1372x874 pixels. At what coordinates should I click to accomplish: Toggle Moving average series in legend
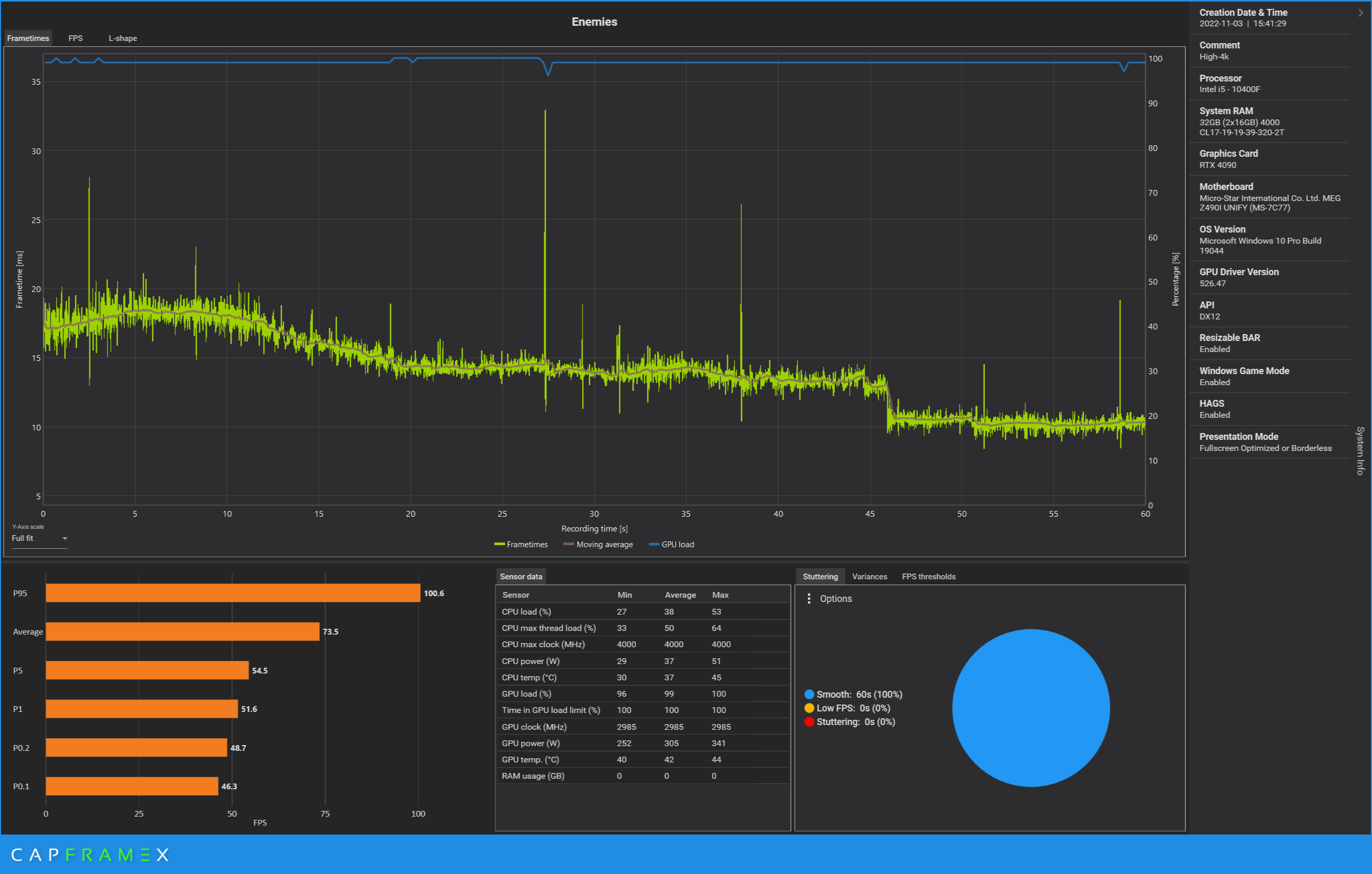[598, 545]
